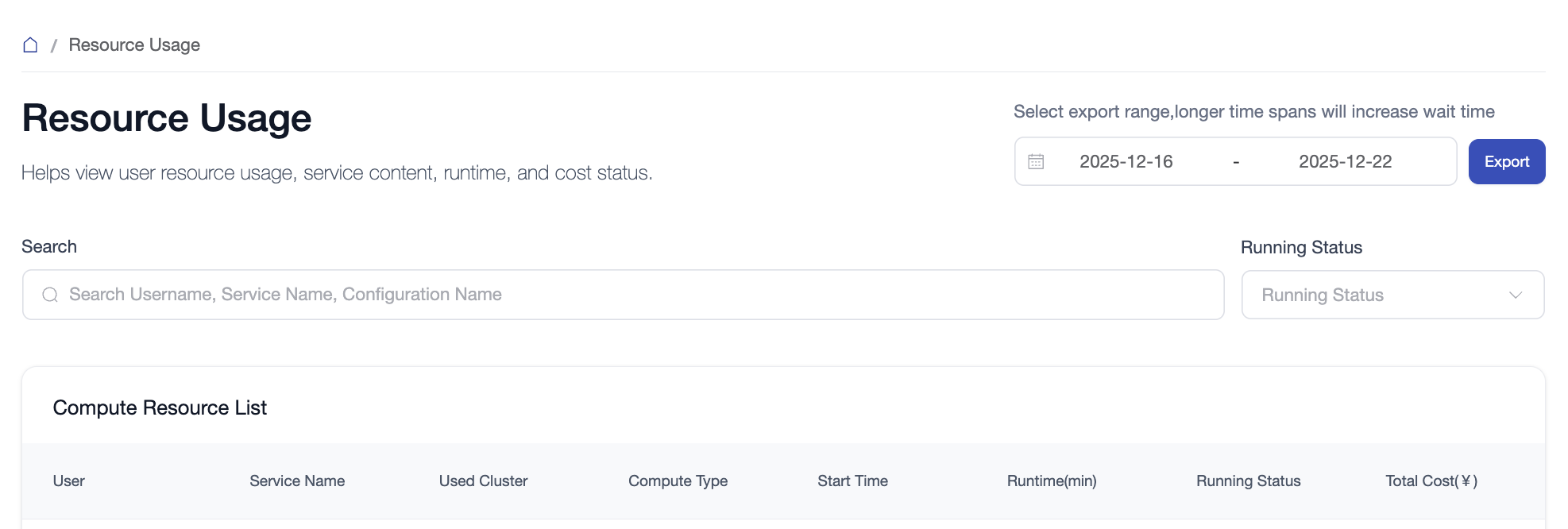Click the Start Time column header
This screenshot has width=1568, height=529.
(x=852, y=481)
